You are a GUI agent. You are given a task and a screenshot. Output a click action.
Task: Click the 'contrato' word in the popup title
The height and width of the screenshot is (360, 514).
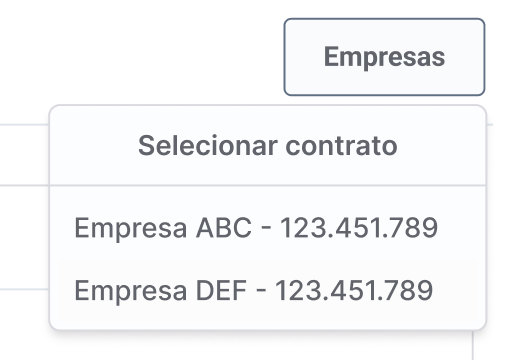(341, 146)
